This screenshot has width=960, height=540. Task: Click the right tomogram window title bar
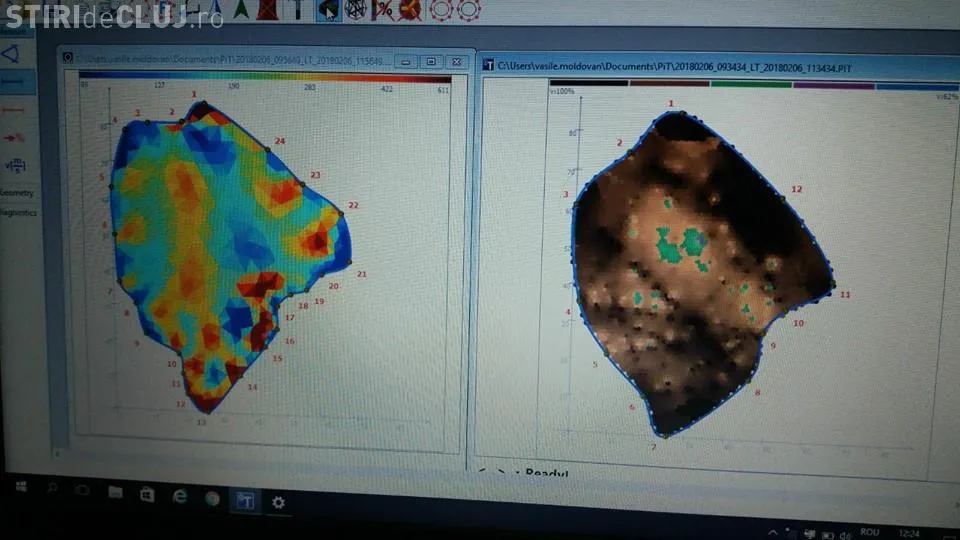tap(700, 66)
